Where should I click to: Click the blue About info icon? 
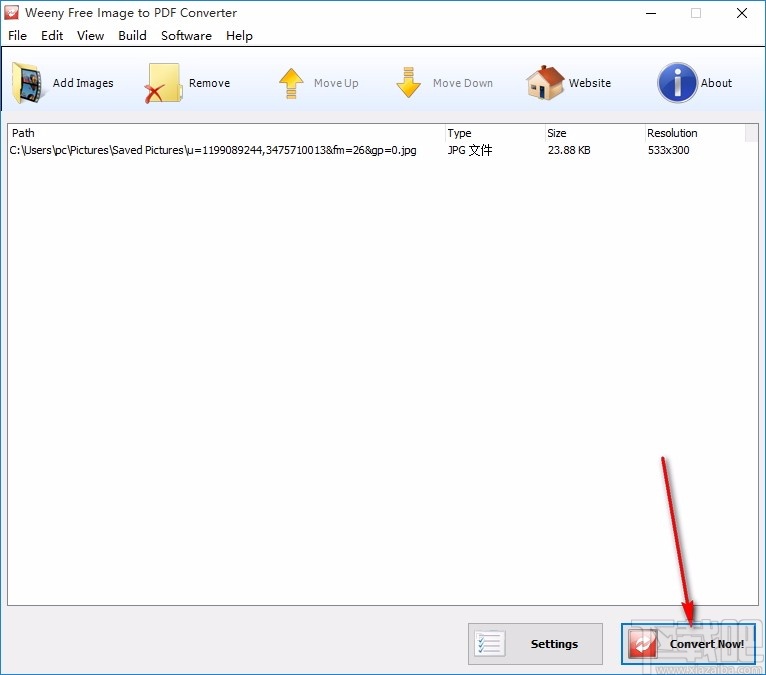point(678,83)
